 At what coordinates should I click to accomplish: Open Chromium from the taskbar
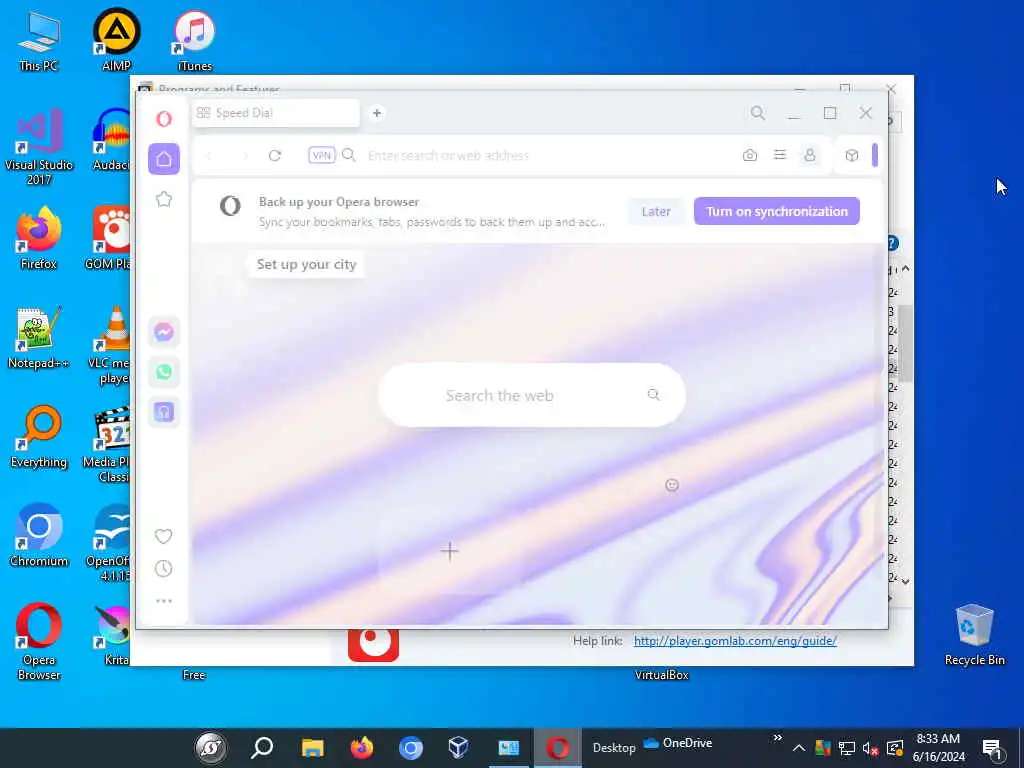pos(411,748)
